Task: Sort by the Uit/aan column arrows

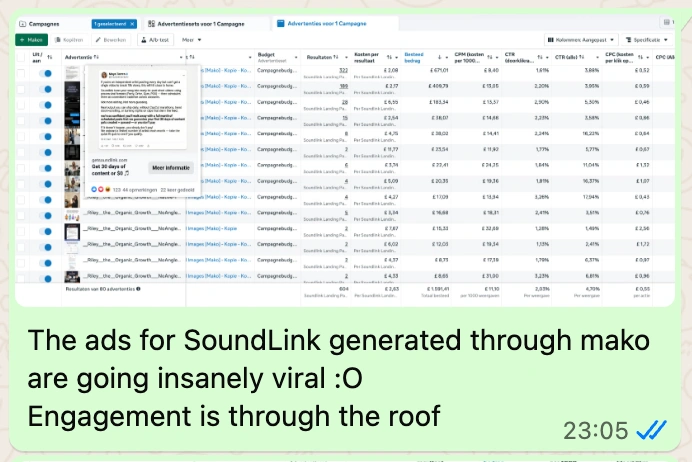Action: coord(49,57)
